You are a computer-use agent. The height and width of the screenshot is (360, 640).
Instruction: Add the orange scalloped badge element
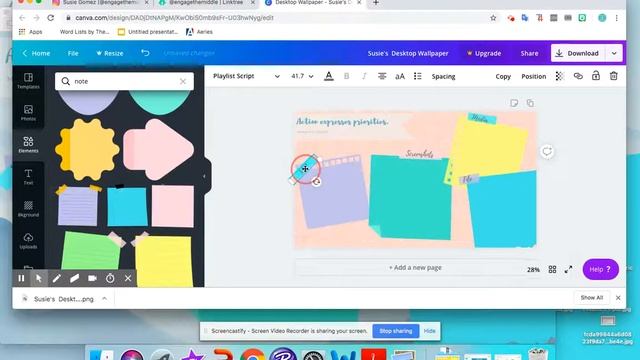(x=87, y=149)
